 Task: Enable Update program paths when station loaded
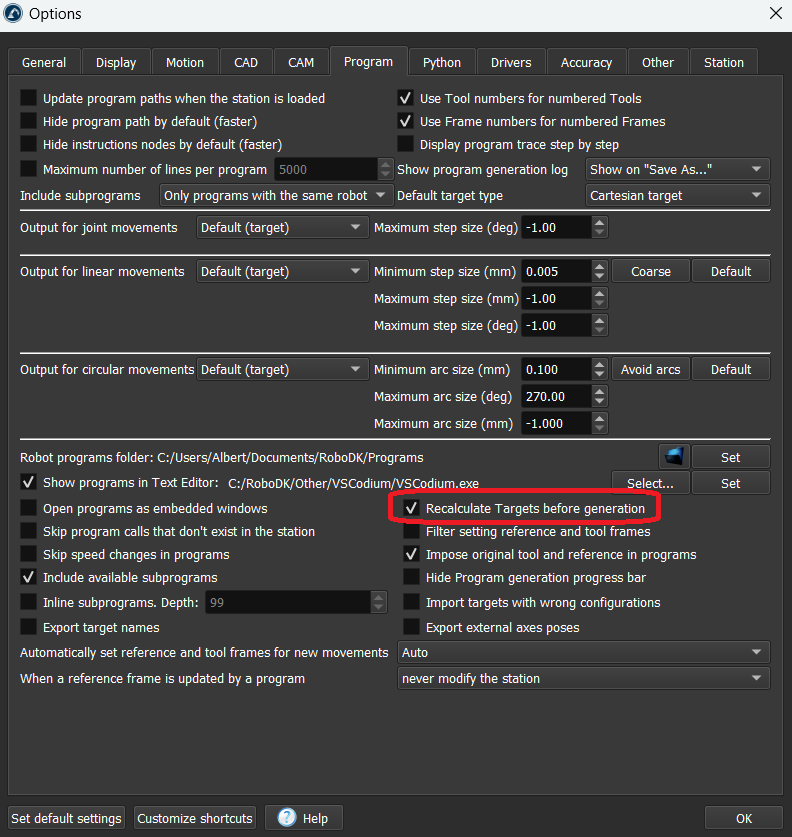28,99
